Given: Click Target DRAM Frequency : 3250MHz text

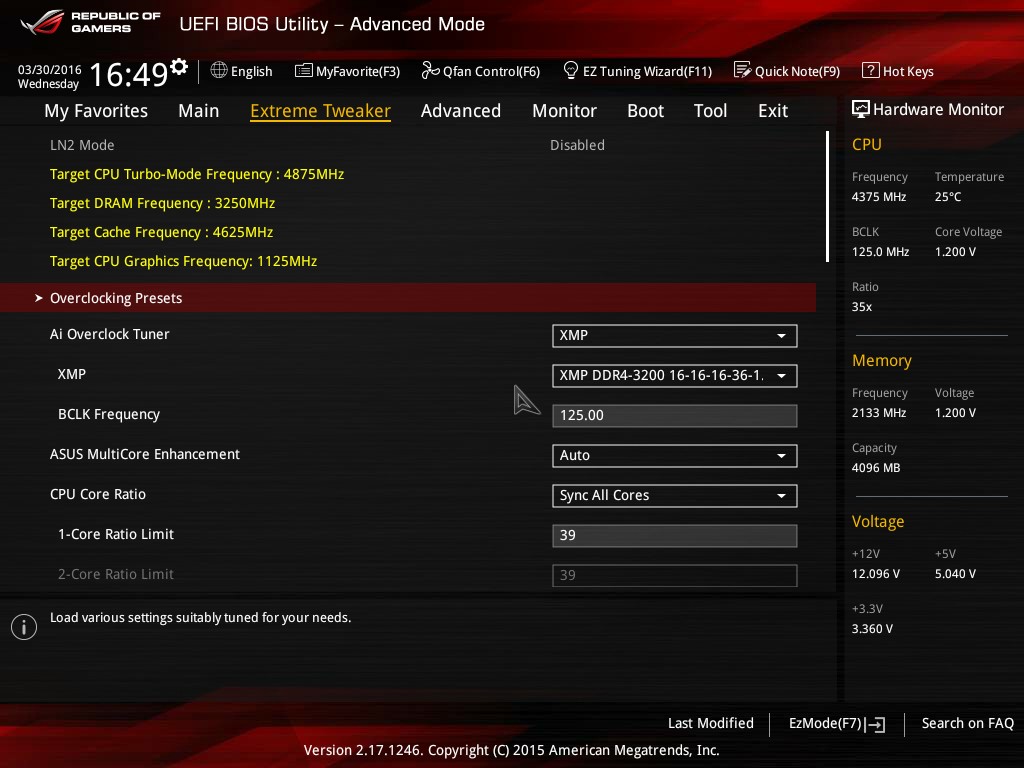Looking at the screenshot, I should click(x=163, y=203).
